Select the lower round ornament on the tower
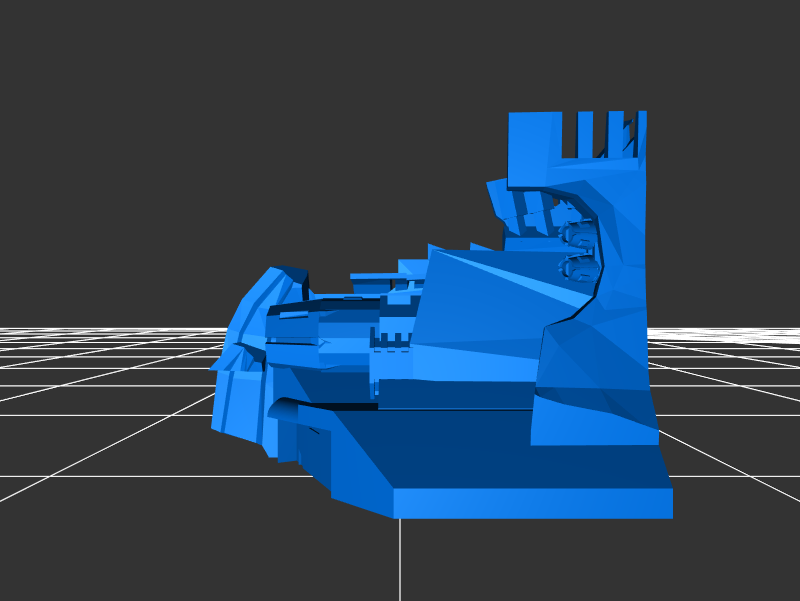800x601 pixels. (x=577, y=267)
